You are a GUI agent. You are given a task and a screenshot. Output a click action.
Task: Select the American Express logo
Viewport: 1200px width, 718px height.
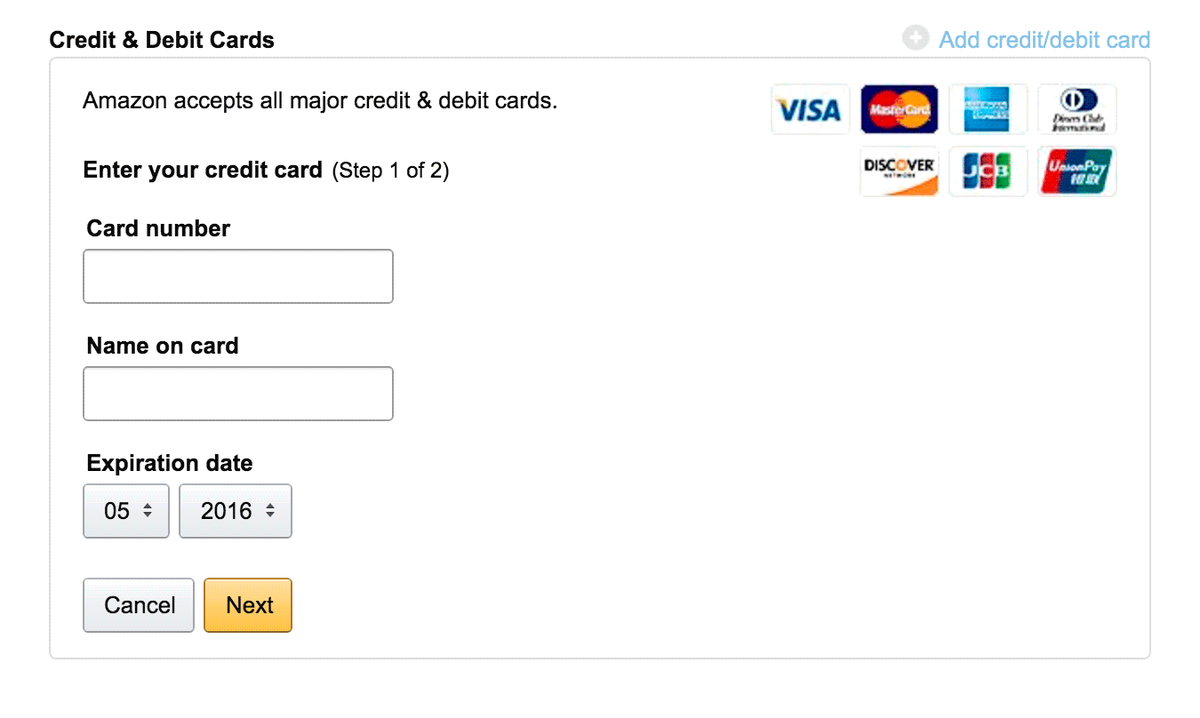(988, 109)
